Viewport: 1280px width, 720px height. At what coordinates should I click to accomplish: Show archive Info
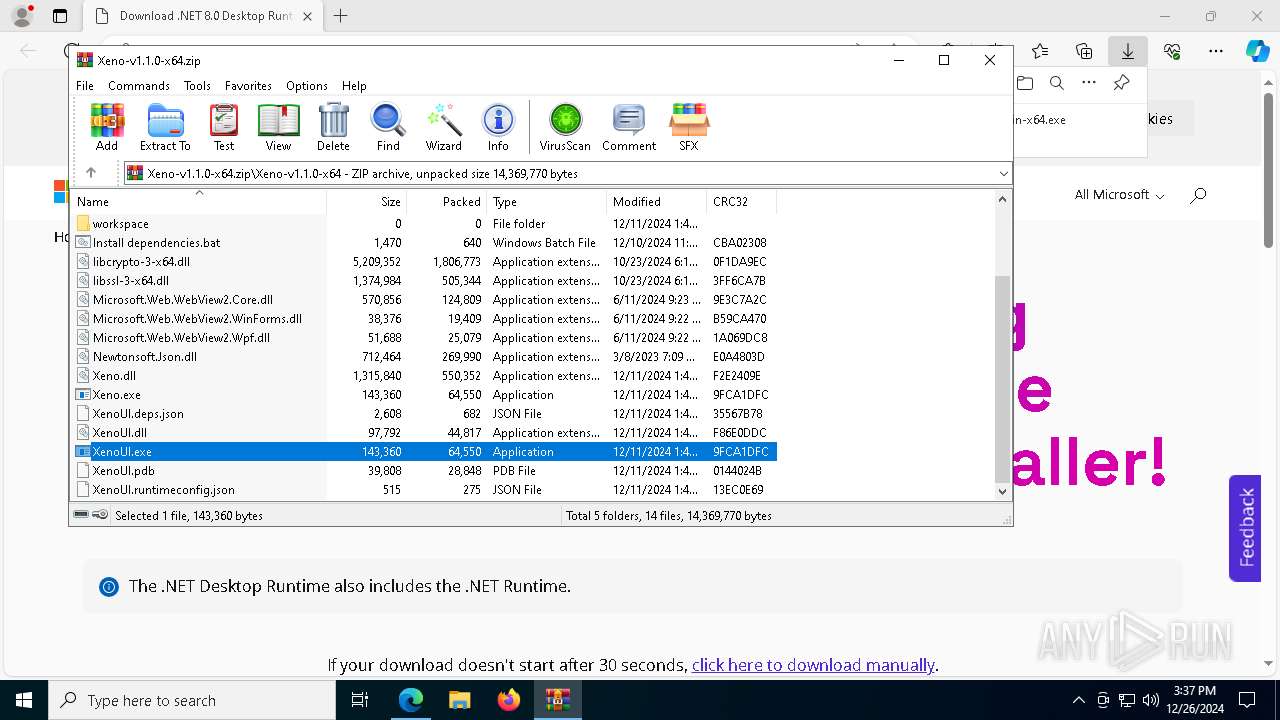click(x=498, y=127)
